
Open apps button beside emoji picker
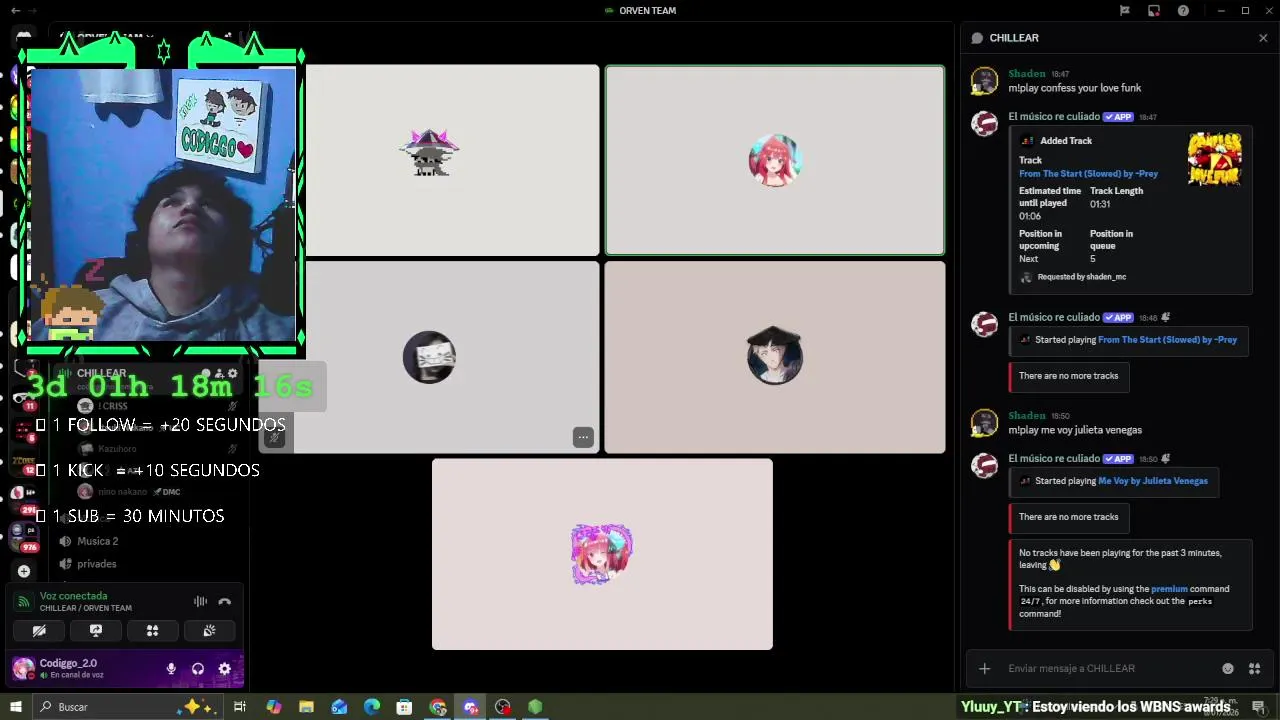tap(1254, 669)
